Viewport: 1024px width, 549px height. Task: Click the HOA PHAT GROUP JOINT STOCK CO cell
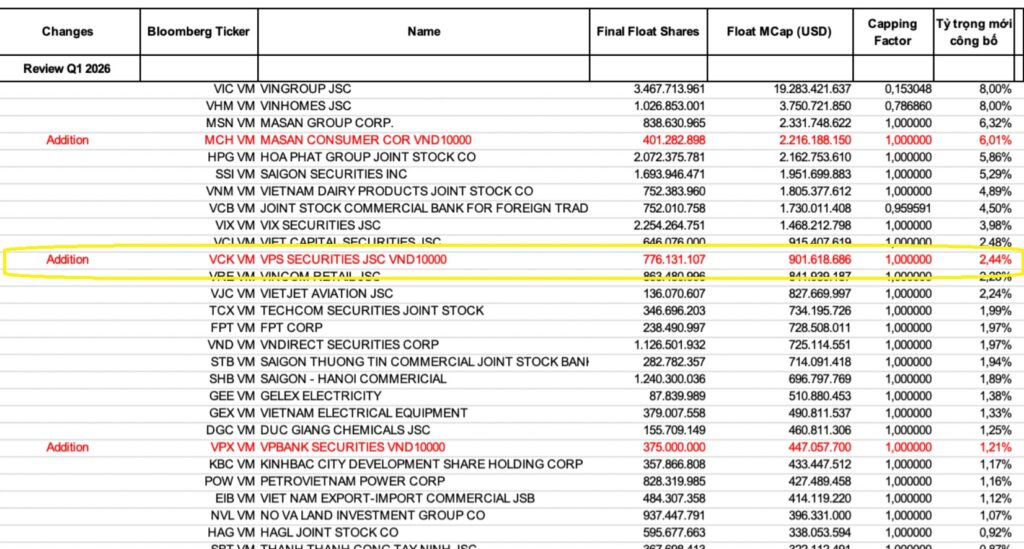coord(368,157)
